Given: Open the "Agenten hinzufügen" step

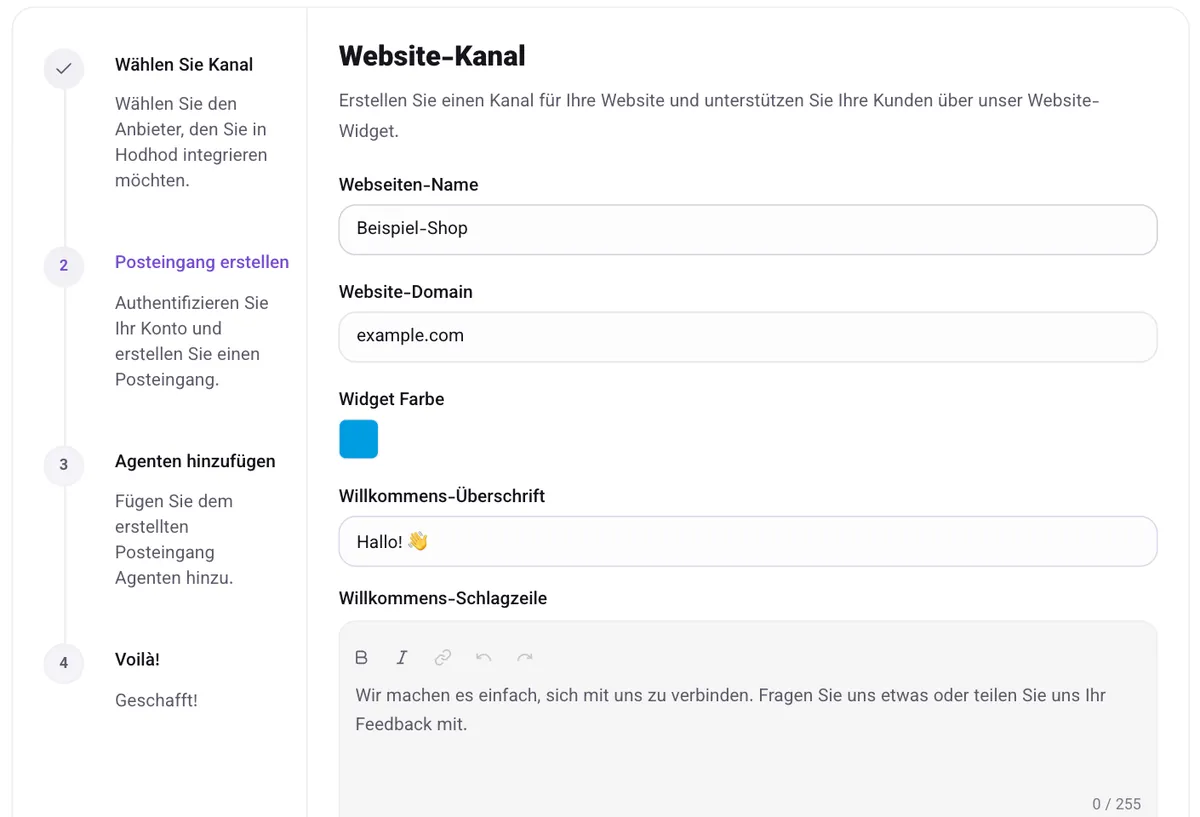Looking at the screenshot, I should pos(195,461).
